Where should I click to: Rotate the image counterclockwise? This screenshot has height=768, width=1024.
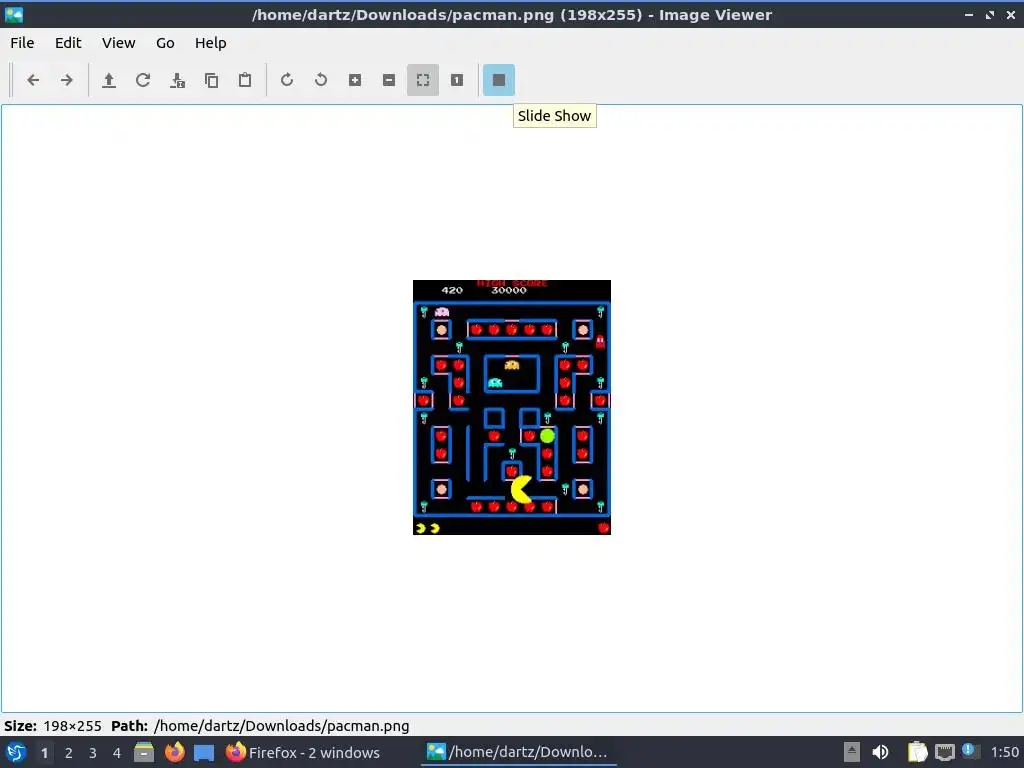click(321, 80)
